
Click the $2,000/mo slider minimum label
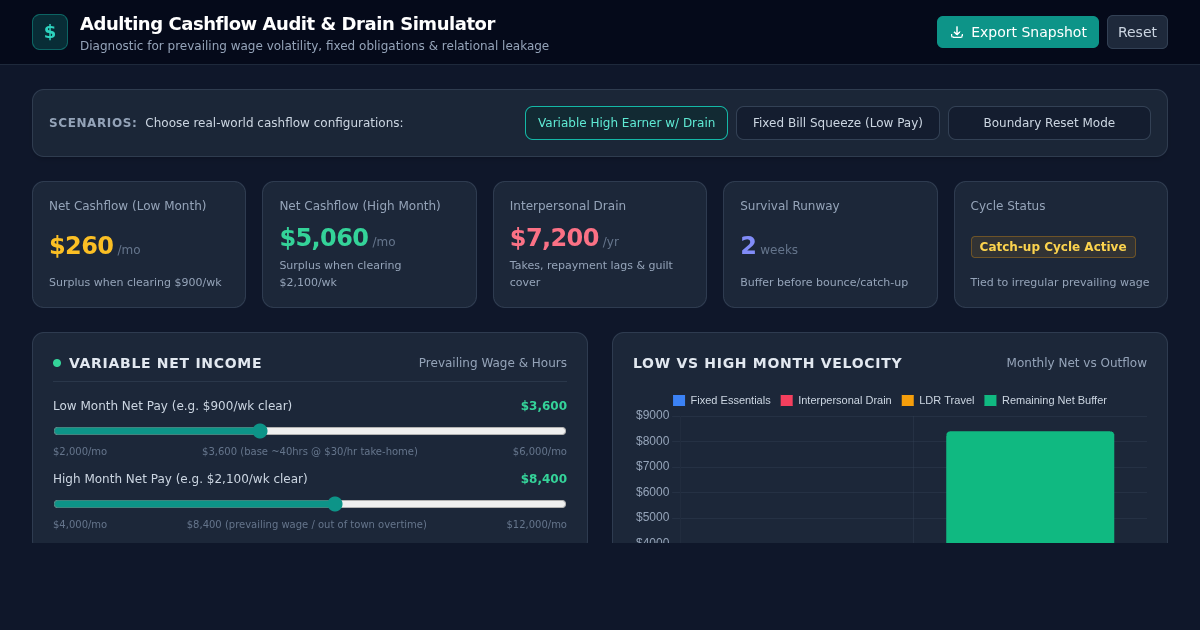point(80,452)
